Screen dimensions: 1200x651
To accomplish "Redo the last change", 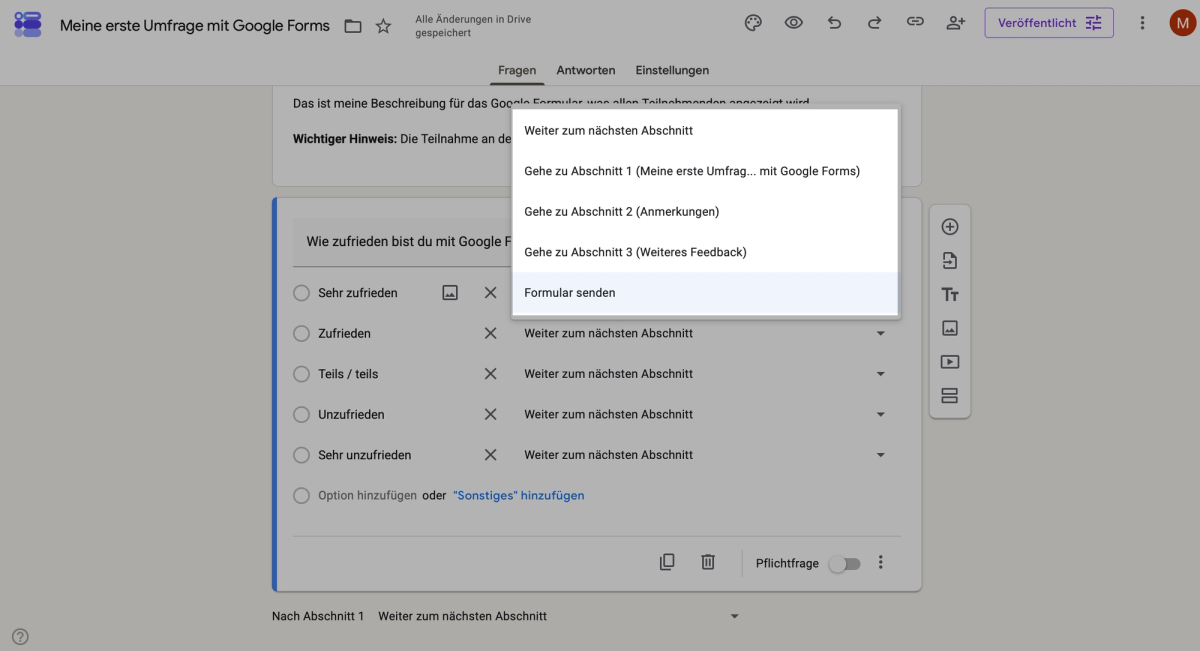I will pos(874,23).
